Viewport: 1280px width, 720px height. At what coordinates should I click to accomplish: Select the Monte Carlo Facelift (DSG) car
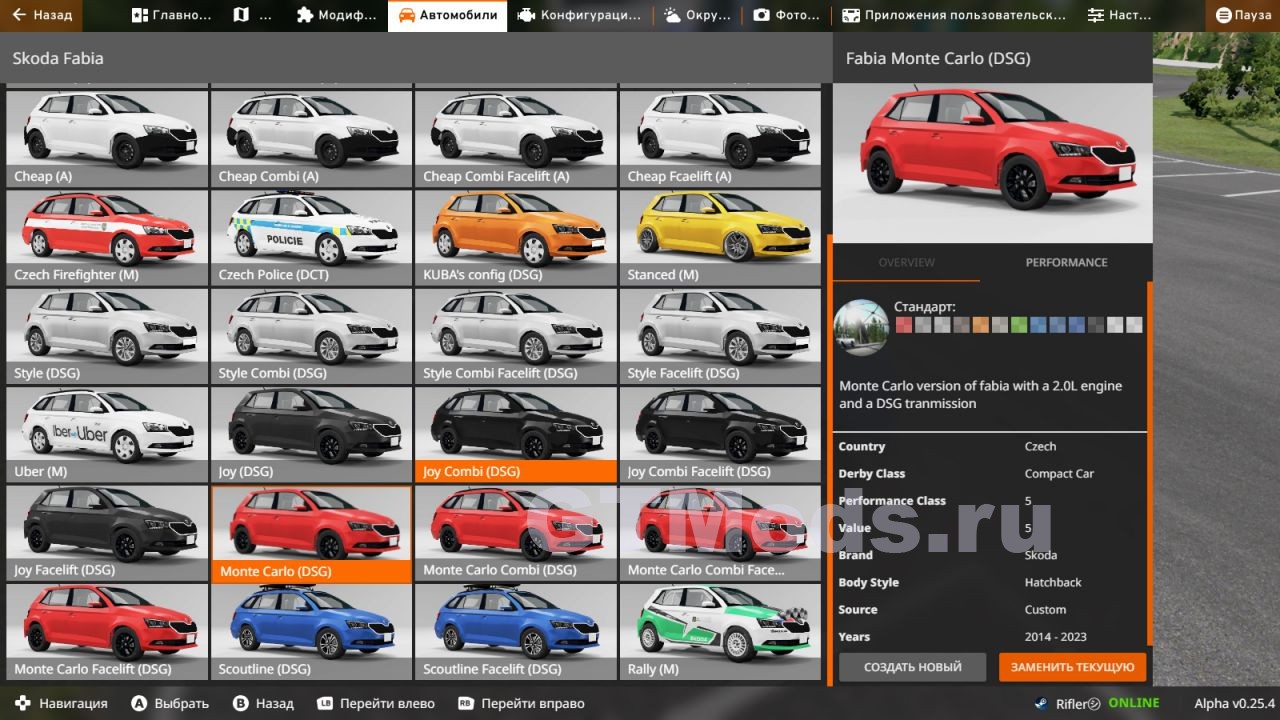click(107, 632)
